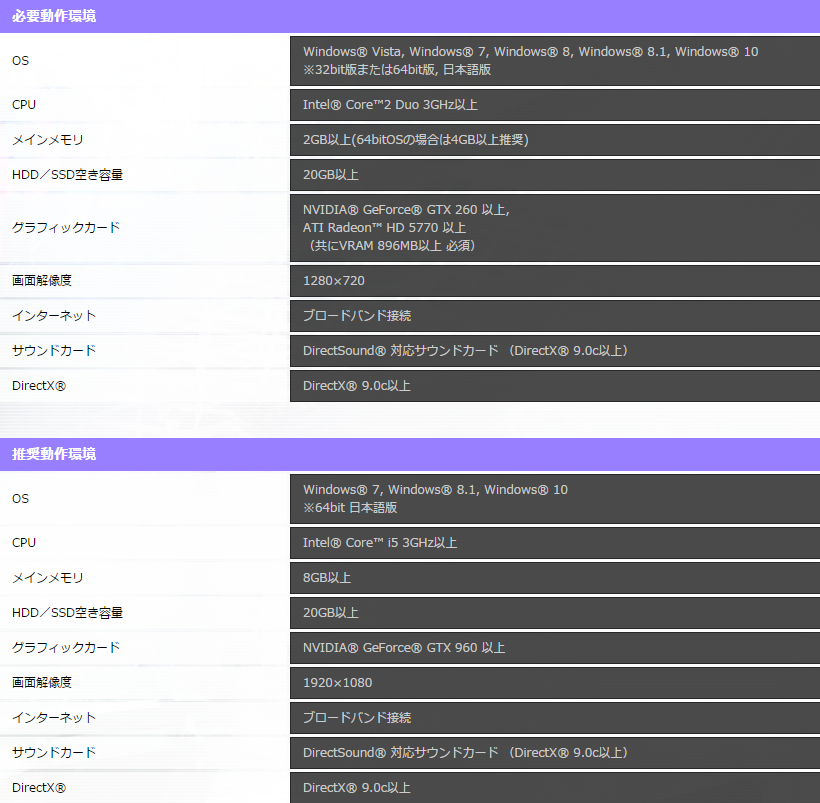
Task: Click the recommended インターネット label
Action: pyautogui.click(x=54, y=718)
